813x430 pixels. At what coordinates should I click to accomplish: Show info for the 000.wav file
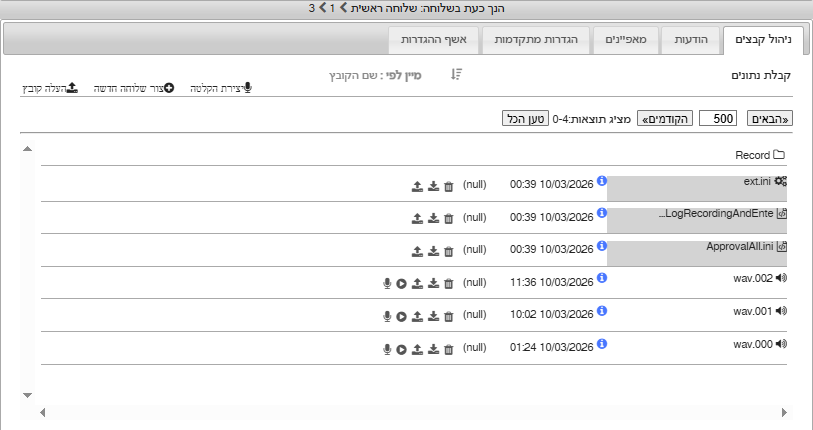click(602, 344)
